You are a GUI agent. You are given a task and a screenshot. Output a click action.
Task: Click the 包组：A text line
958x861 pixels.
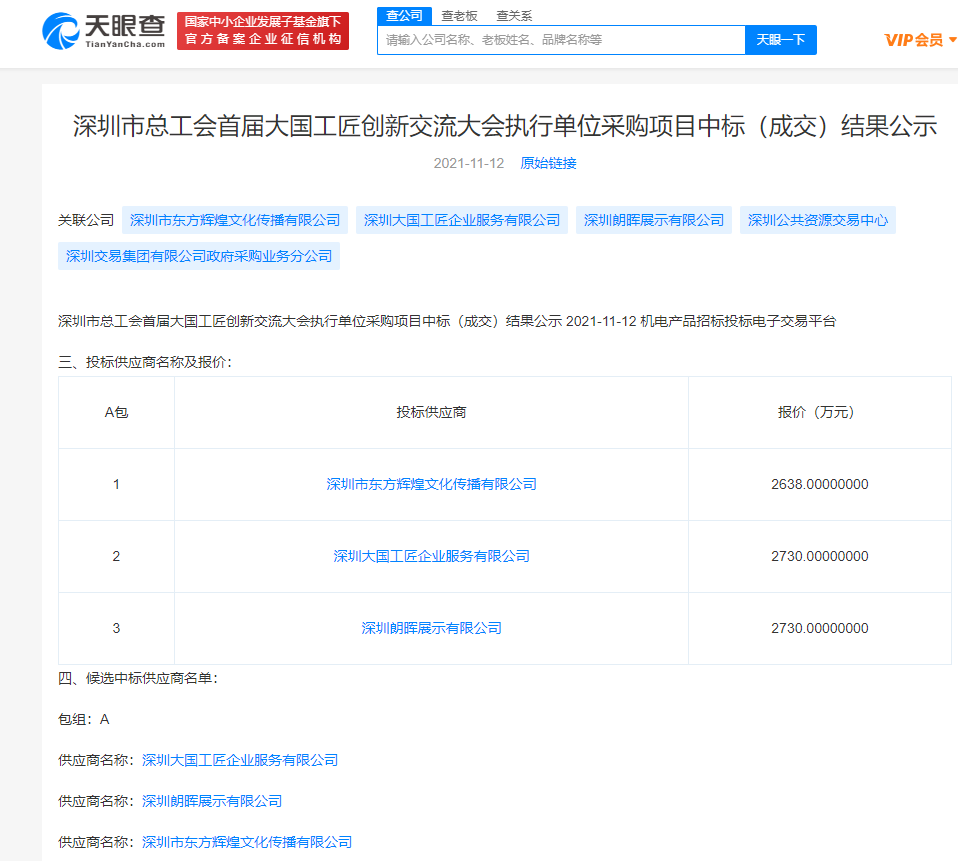84,719
